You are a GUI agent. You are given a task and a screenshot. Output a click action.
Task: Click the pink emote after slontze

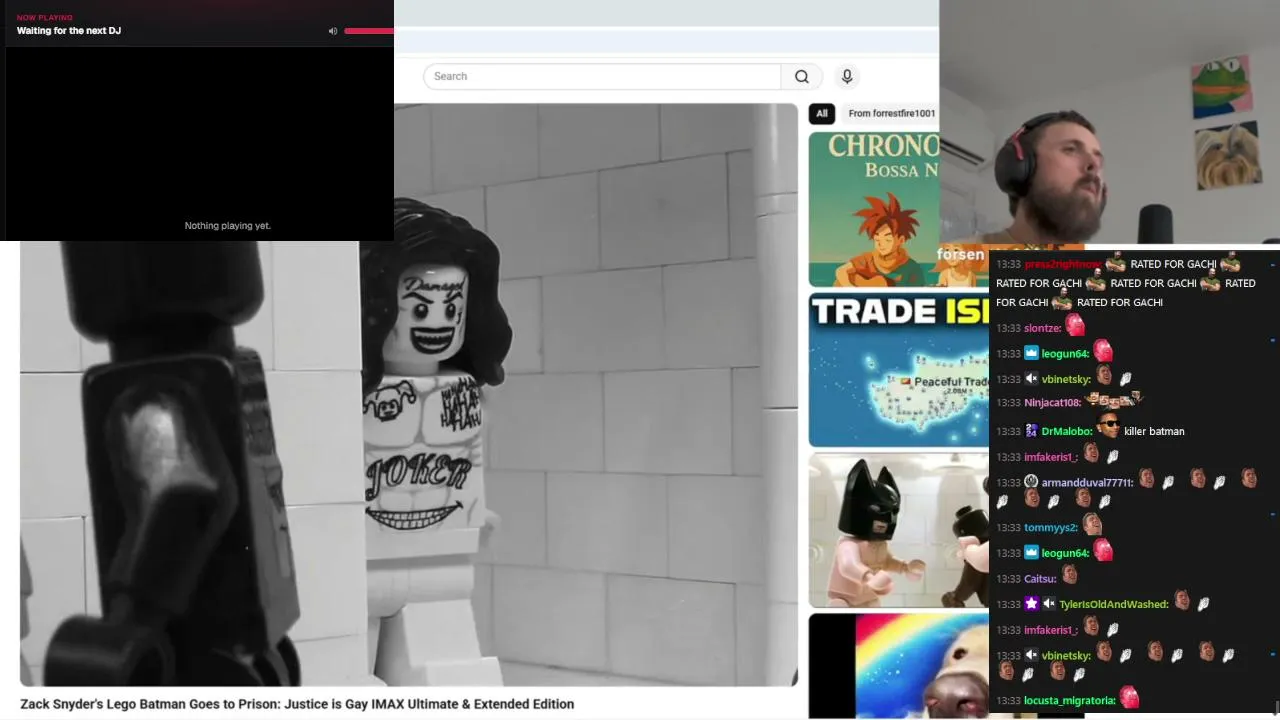(x=1075, y=325)
